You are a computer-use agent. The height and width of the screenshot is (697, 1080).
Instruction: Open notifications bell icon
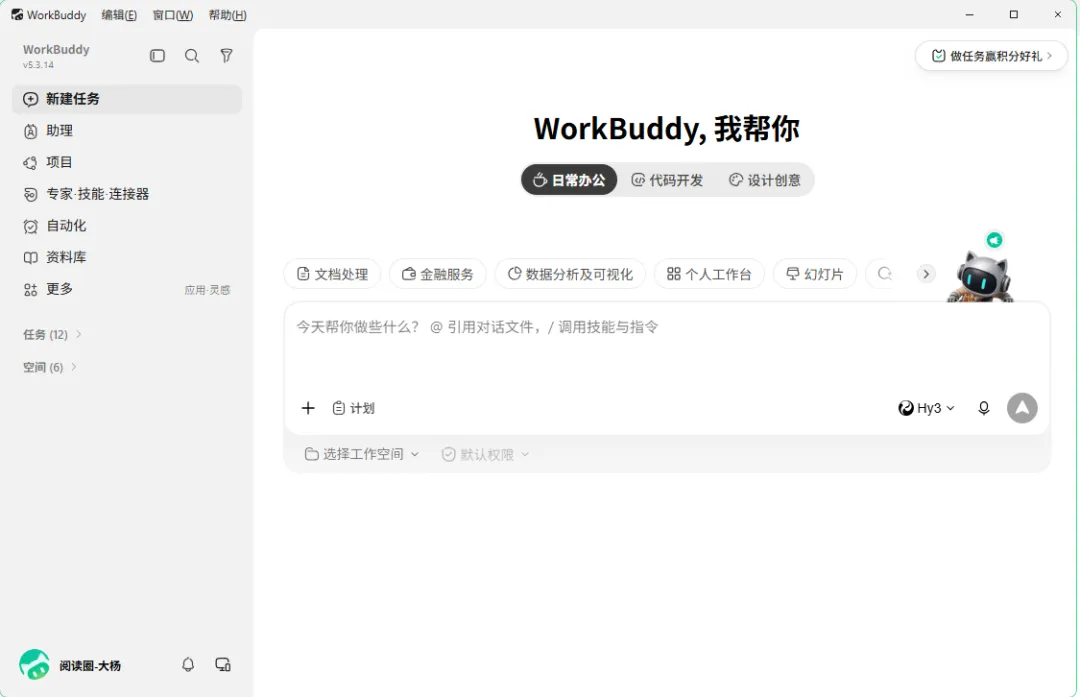coord(188,665)
